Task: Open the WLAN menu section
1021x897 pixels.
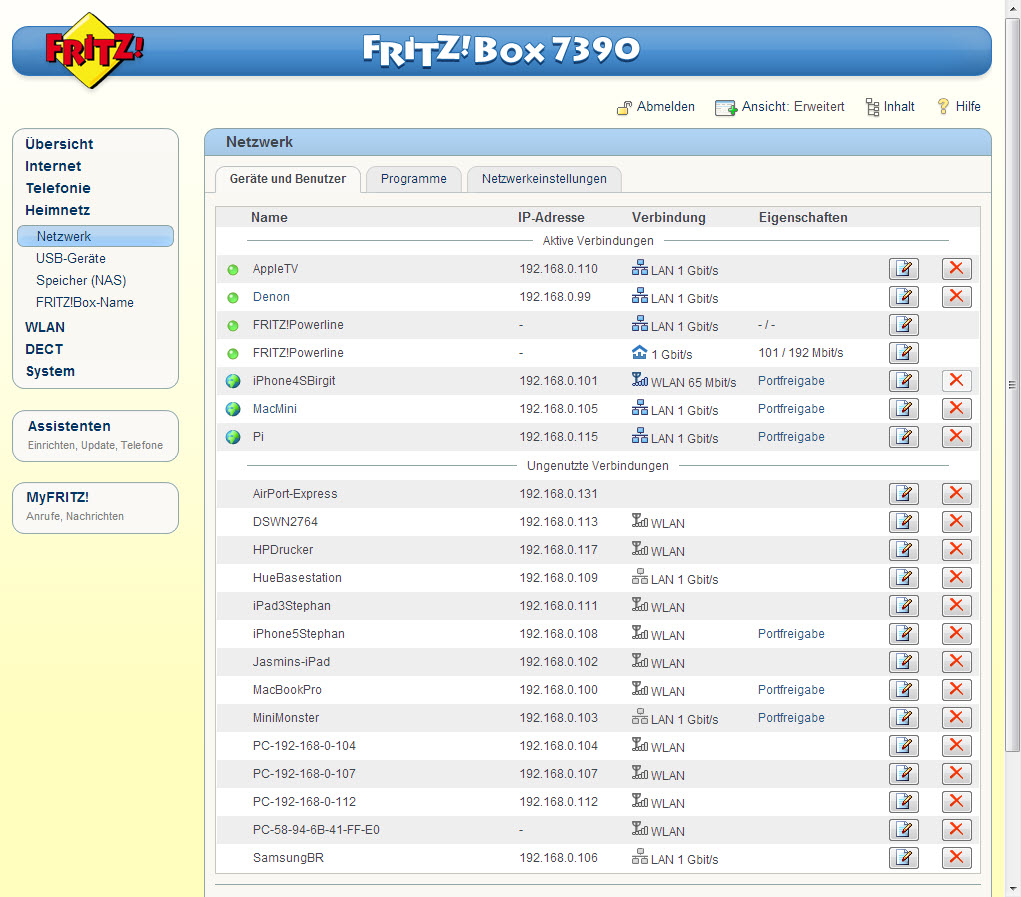Action: tap(45, 327)
